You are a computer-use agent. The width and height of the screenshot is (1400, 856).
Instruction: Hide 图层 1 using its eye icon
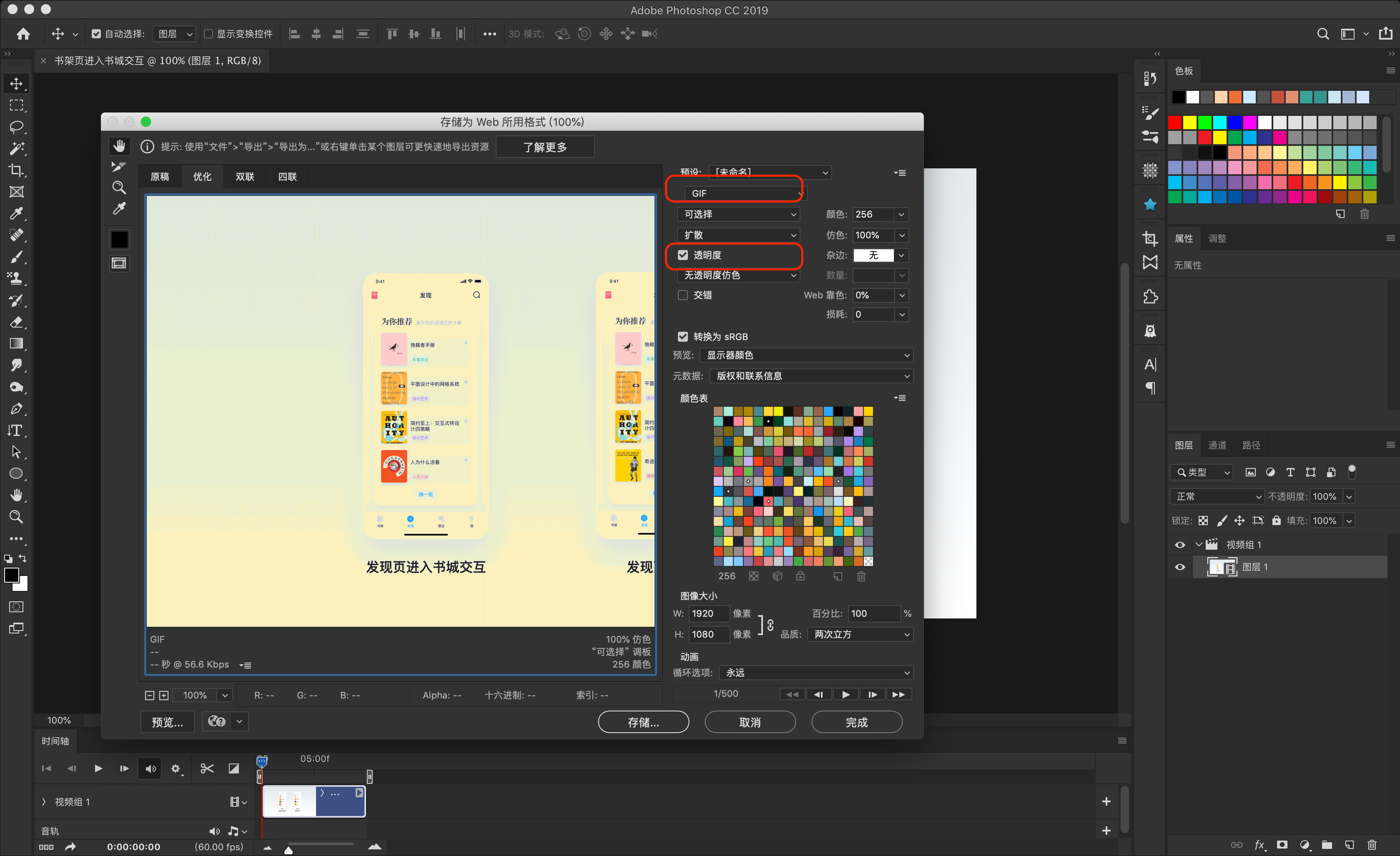[1179, 567]
